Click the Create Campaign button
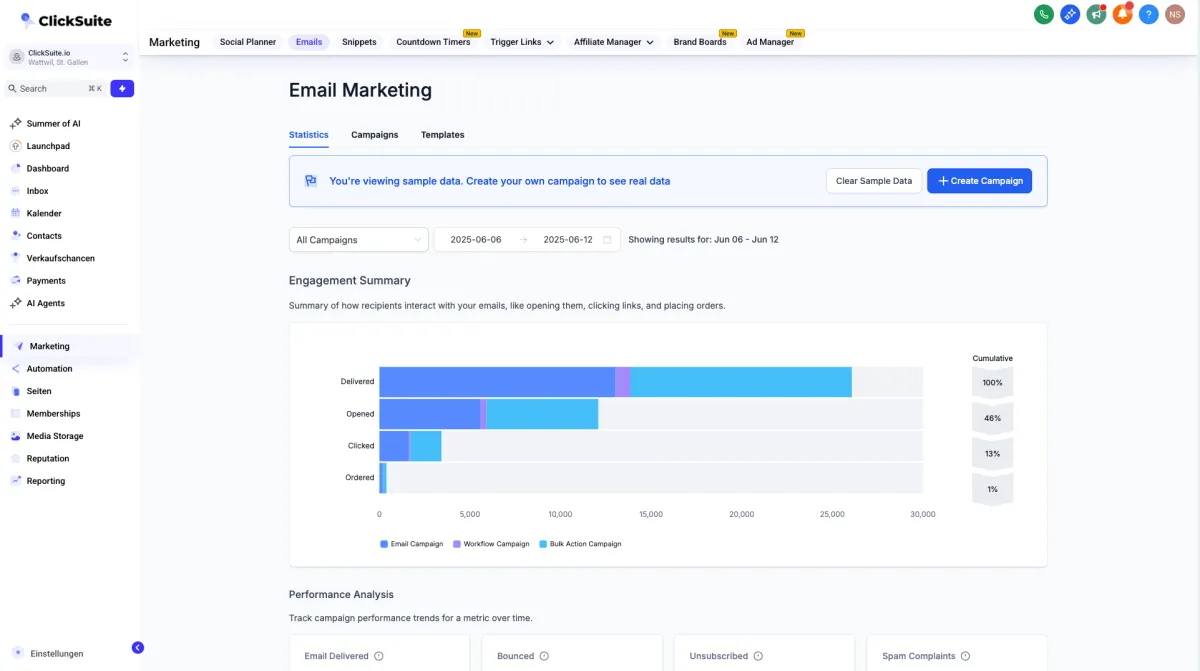 tap(980, 181)
